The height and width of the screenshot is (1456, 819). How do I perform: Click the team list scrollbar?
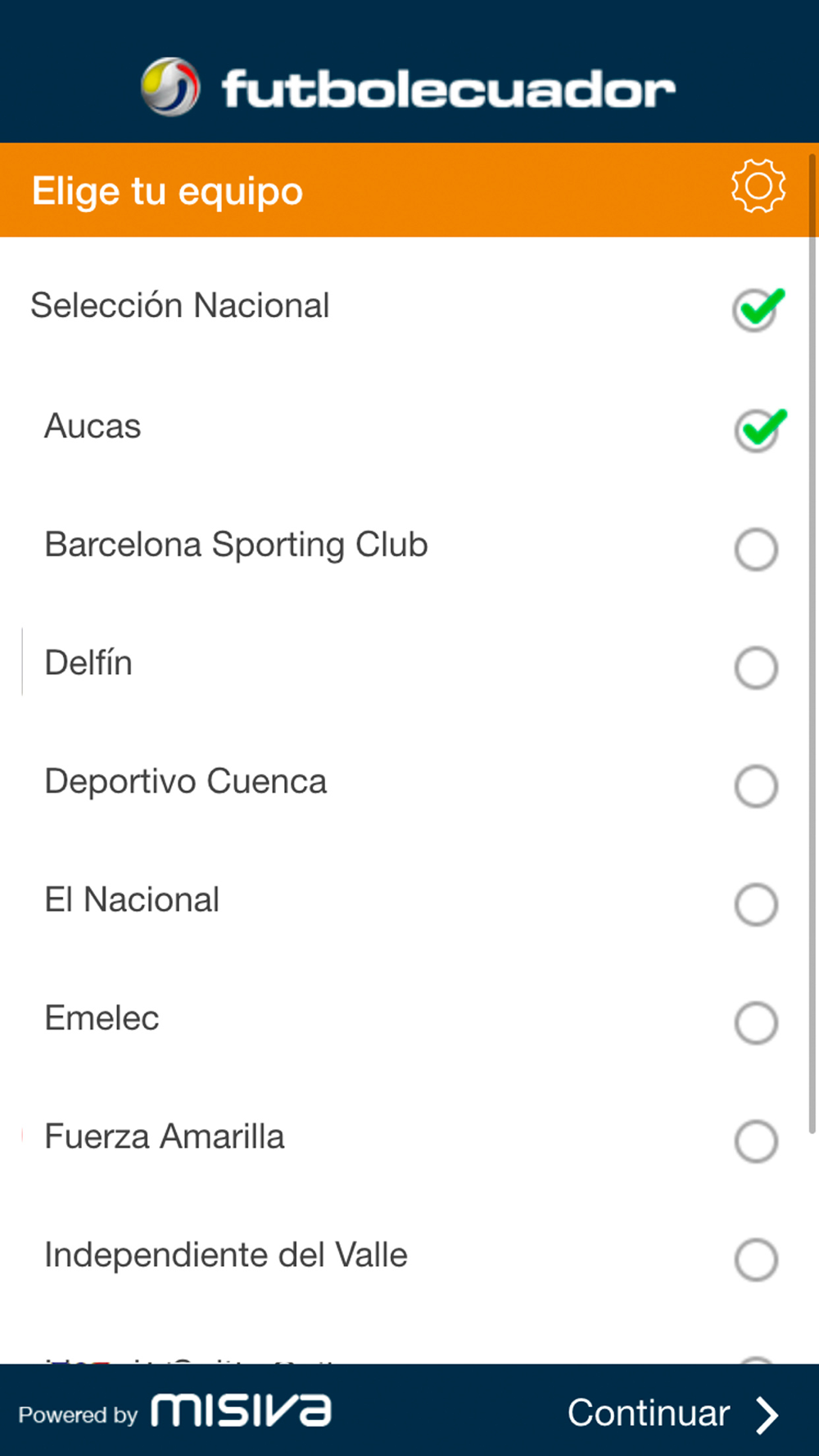(x=812, y=644)
